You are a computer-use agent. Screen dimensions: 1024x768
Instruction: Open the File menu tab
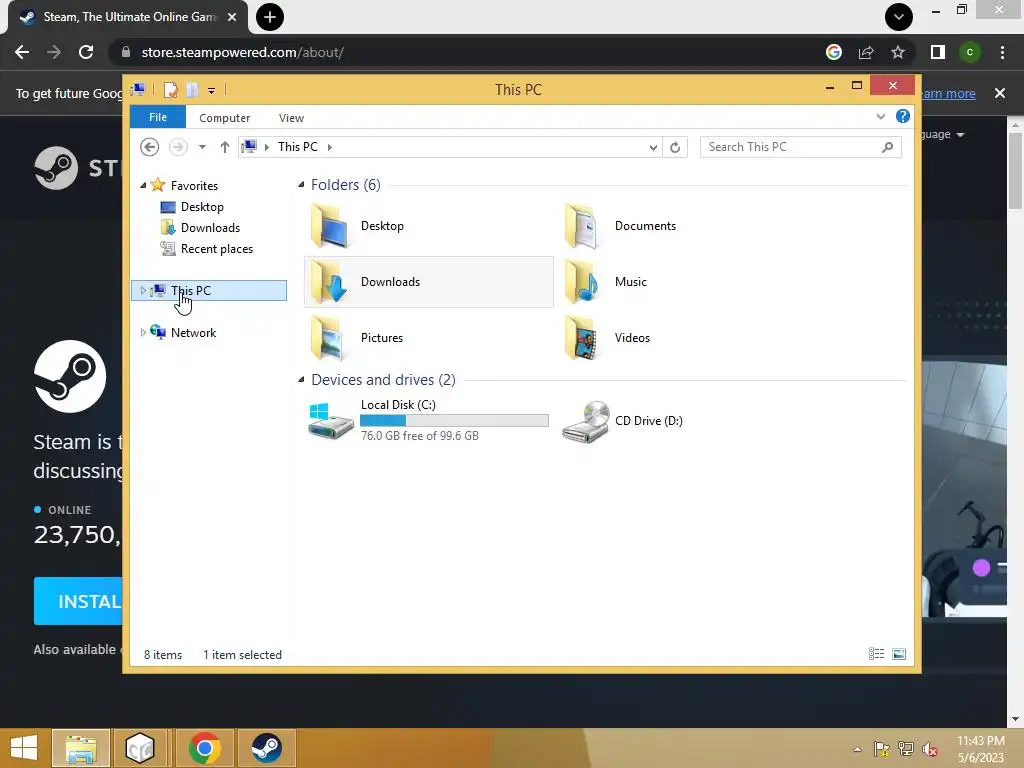pos(158,117)
